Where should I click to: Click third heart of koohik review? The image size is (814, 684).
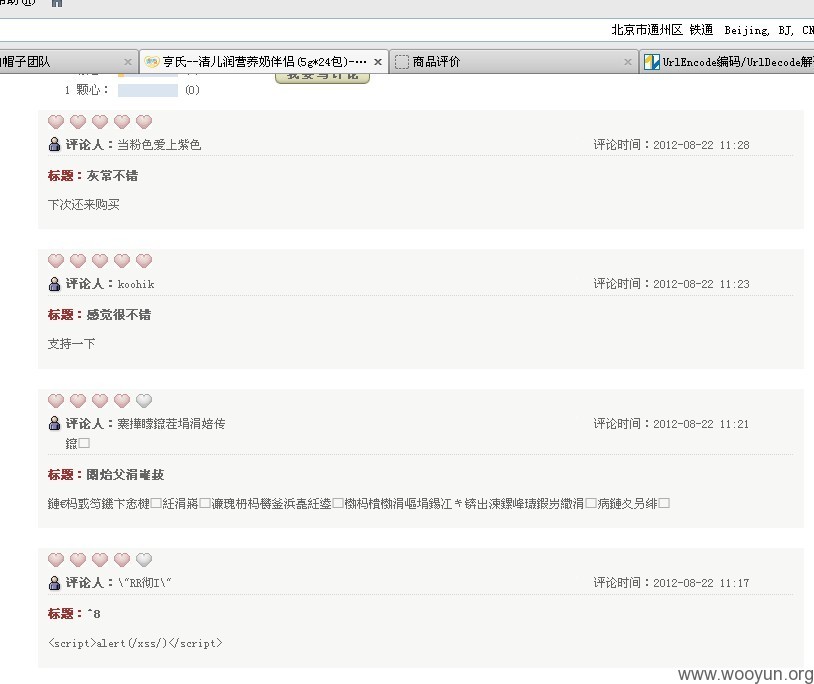tap(100, 261)
